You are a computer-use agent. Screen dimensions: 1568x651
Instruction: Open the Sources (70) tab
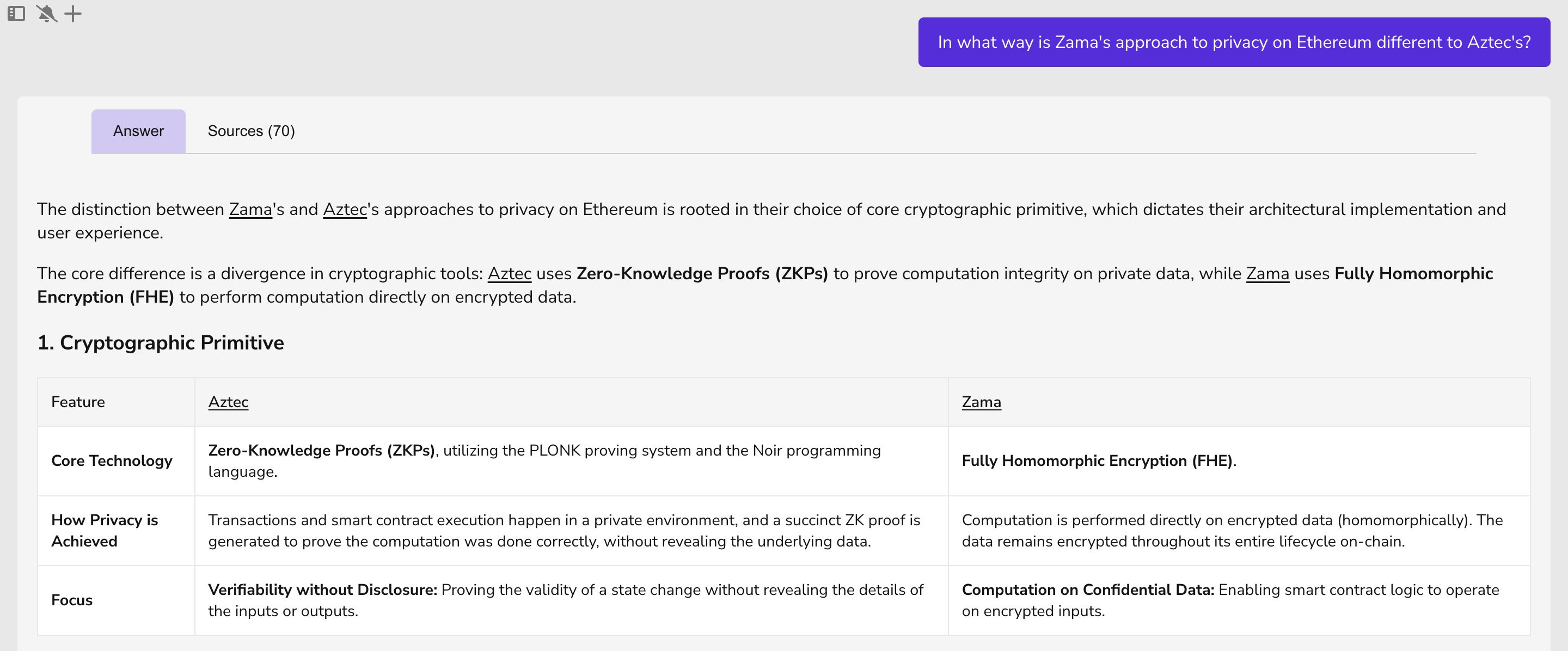point(251,131)
